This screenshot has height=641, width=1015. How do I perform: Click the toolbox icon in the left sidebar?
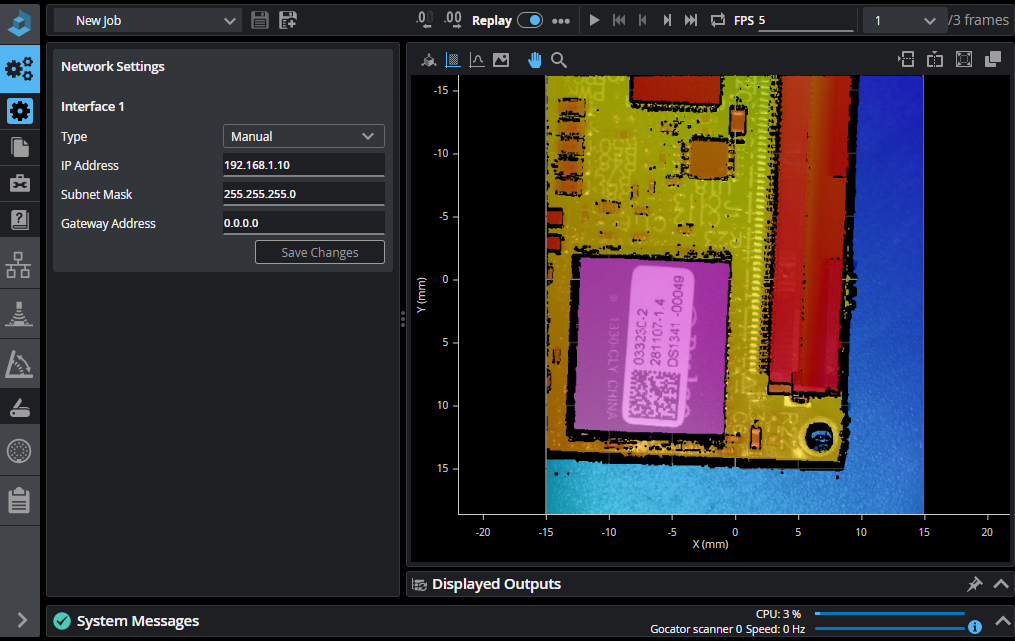point(19,183)
